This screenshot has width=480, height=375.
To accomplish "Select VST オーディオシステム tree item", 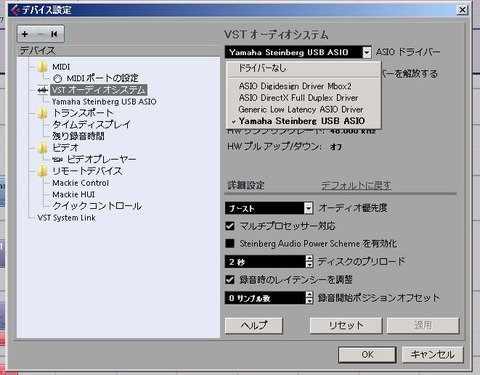I will coord(99,90).
